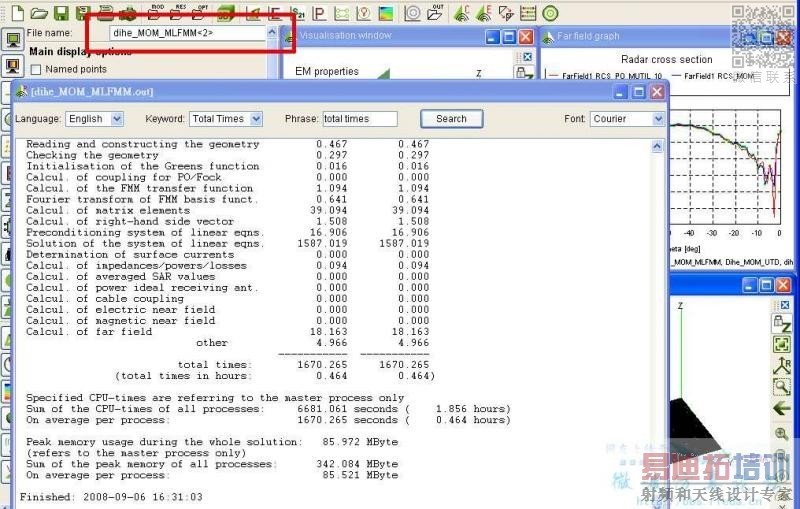Click the 'Calcul. of matrix elements' row
800x509 pixels.
click(x=228, y=211)
